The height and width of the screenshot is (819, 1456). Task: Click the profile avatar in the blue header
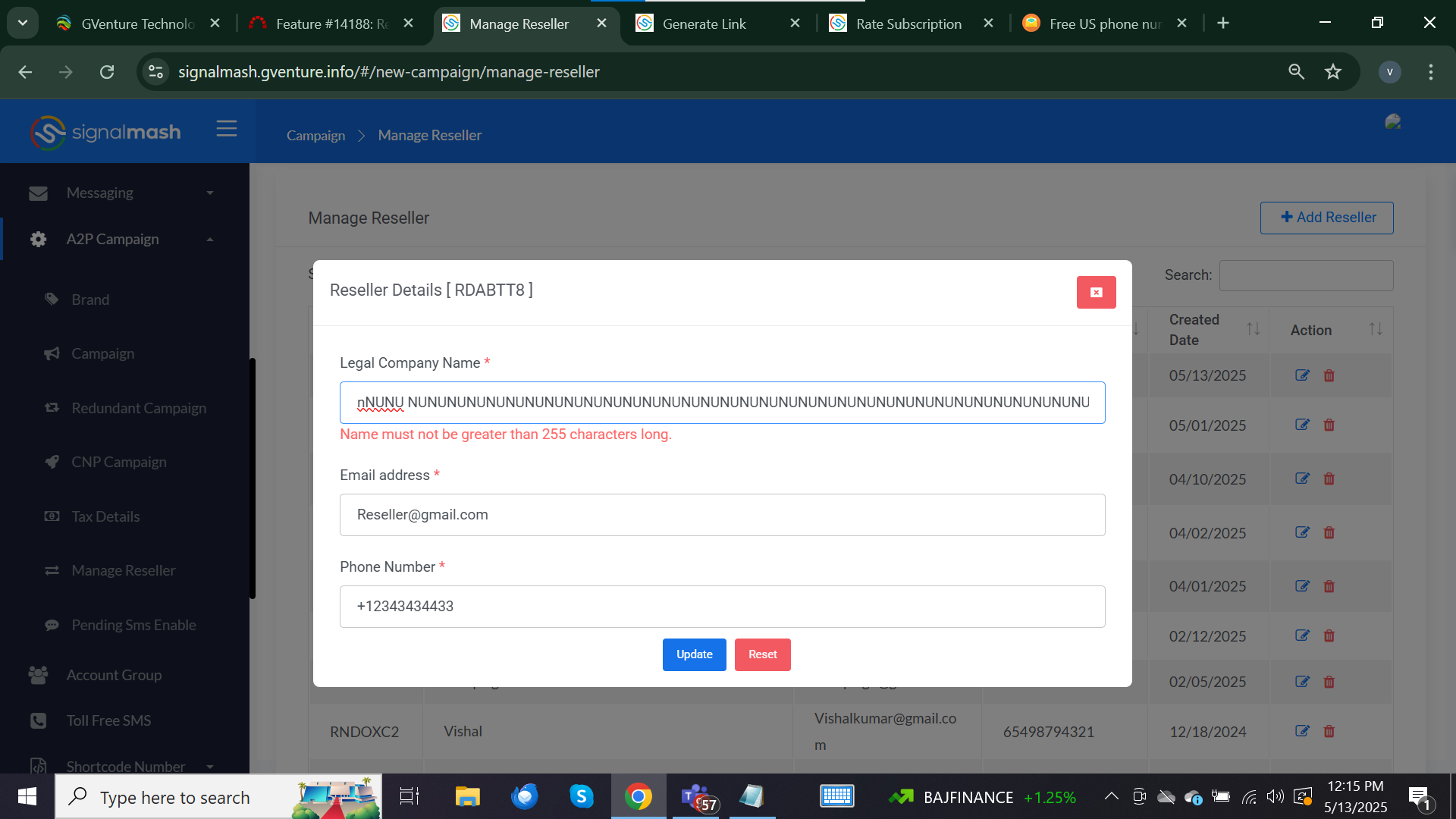(x=1392, y=122)
